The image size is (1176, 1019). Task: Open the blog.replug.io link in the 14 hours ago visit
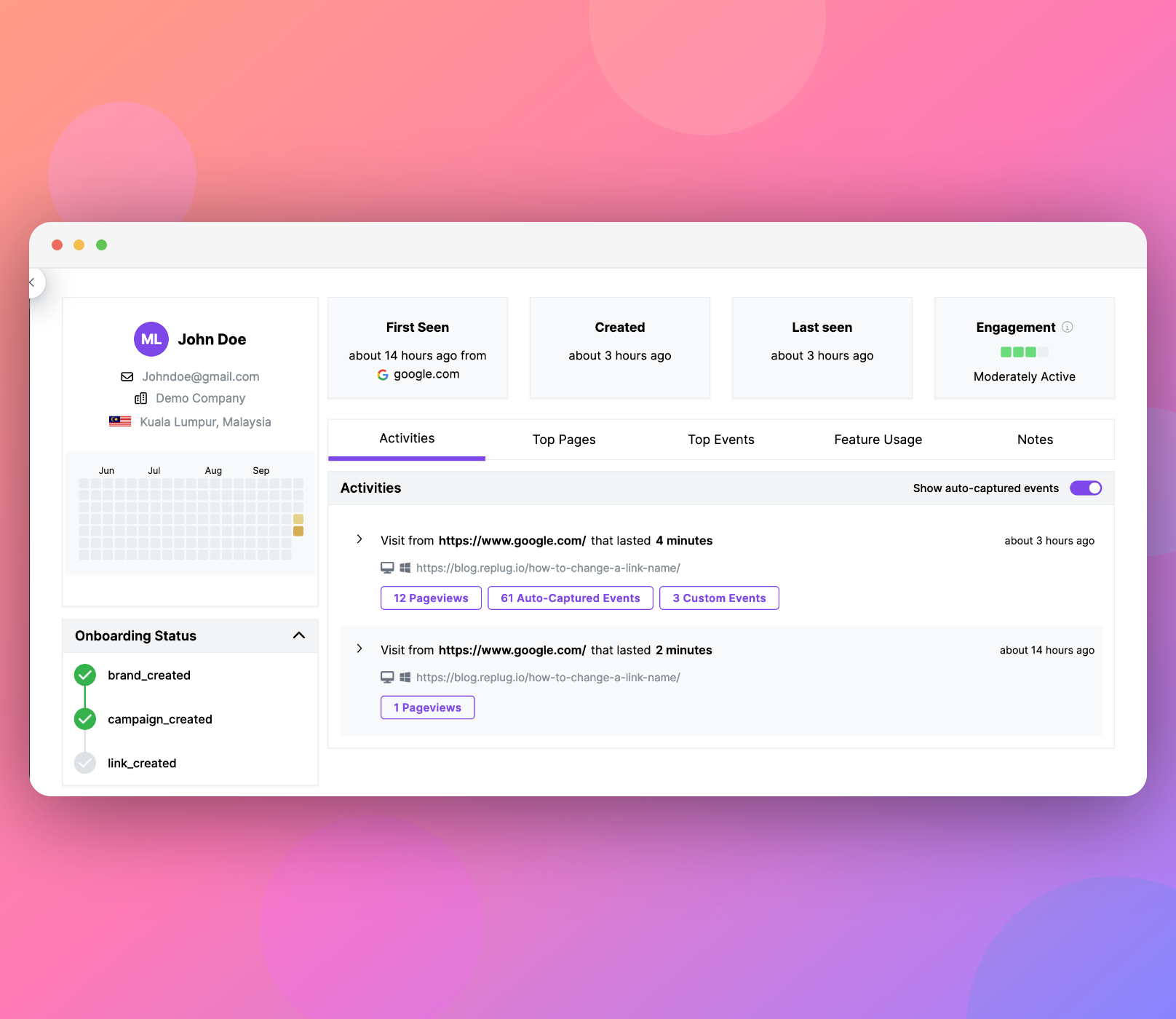tap(548, 677)
